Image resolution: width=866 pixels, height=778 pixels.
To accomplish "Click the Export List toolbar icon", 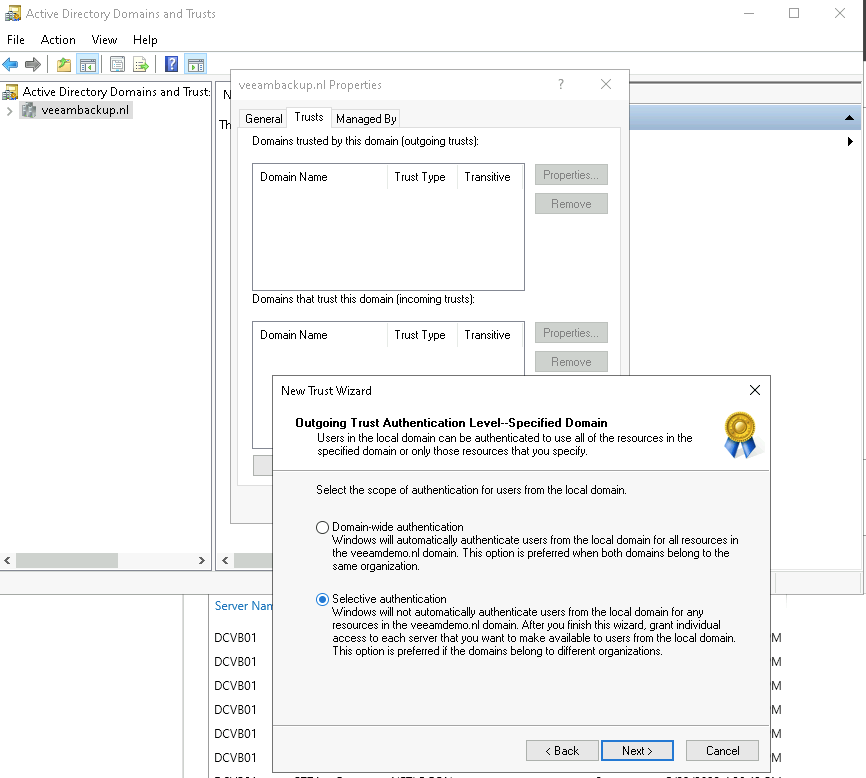I will click(141, 65).
